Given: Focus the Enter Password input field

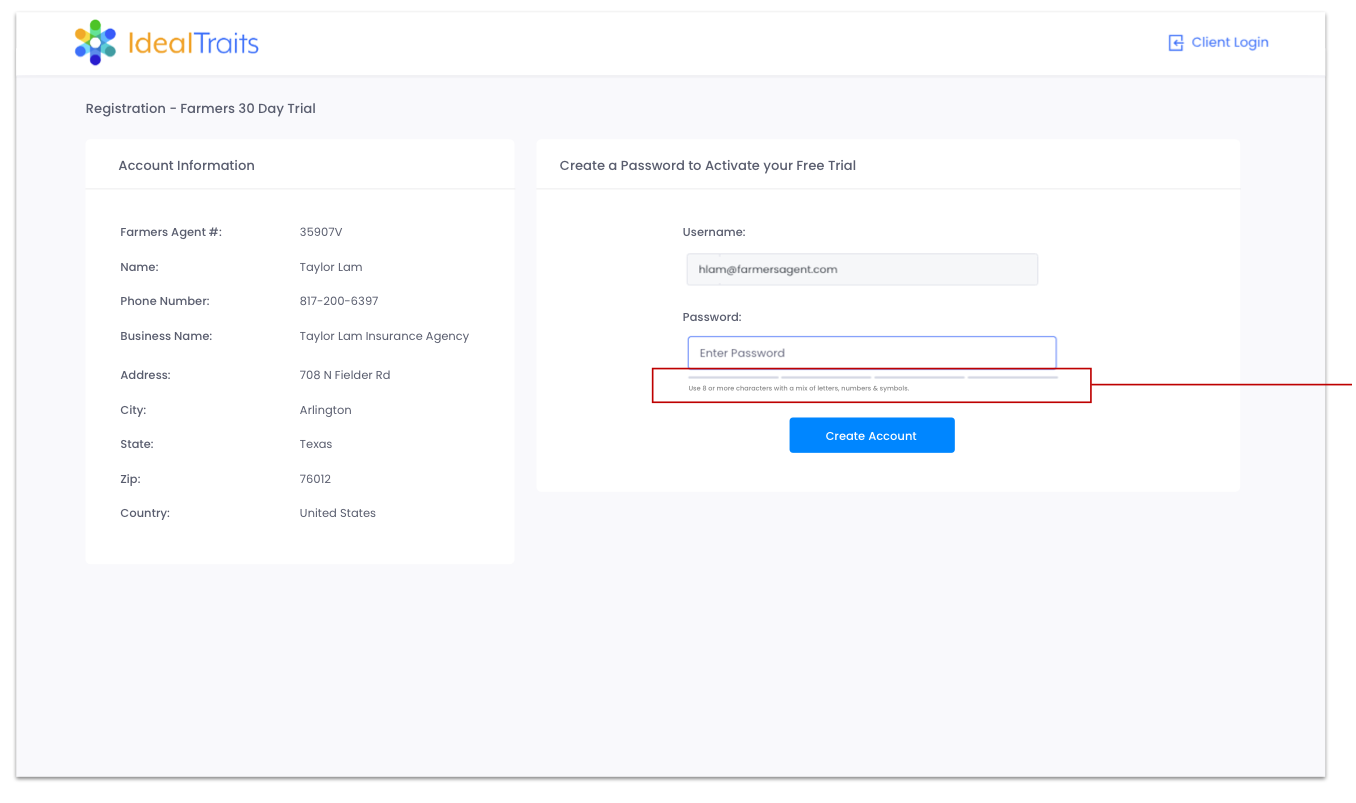Looking at the screenshot, I should pos(871,353).
